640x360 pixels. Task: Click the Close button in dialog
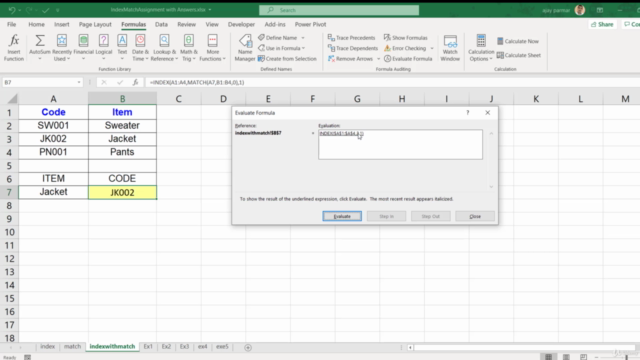[475, 216]
